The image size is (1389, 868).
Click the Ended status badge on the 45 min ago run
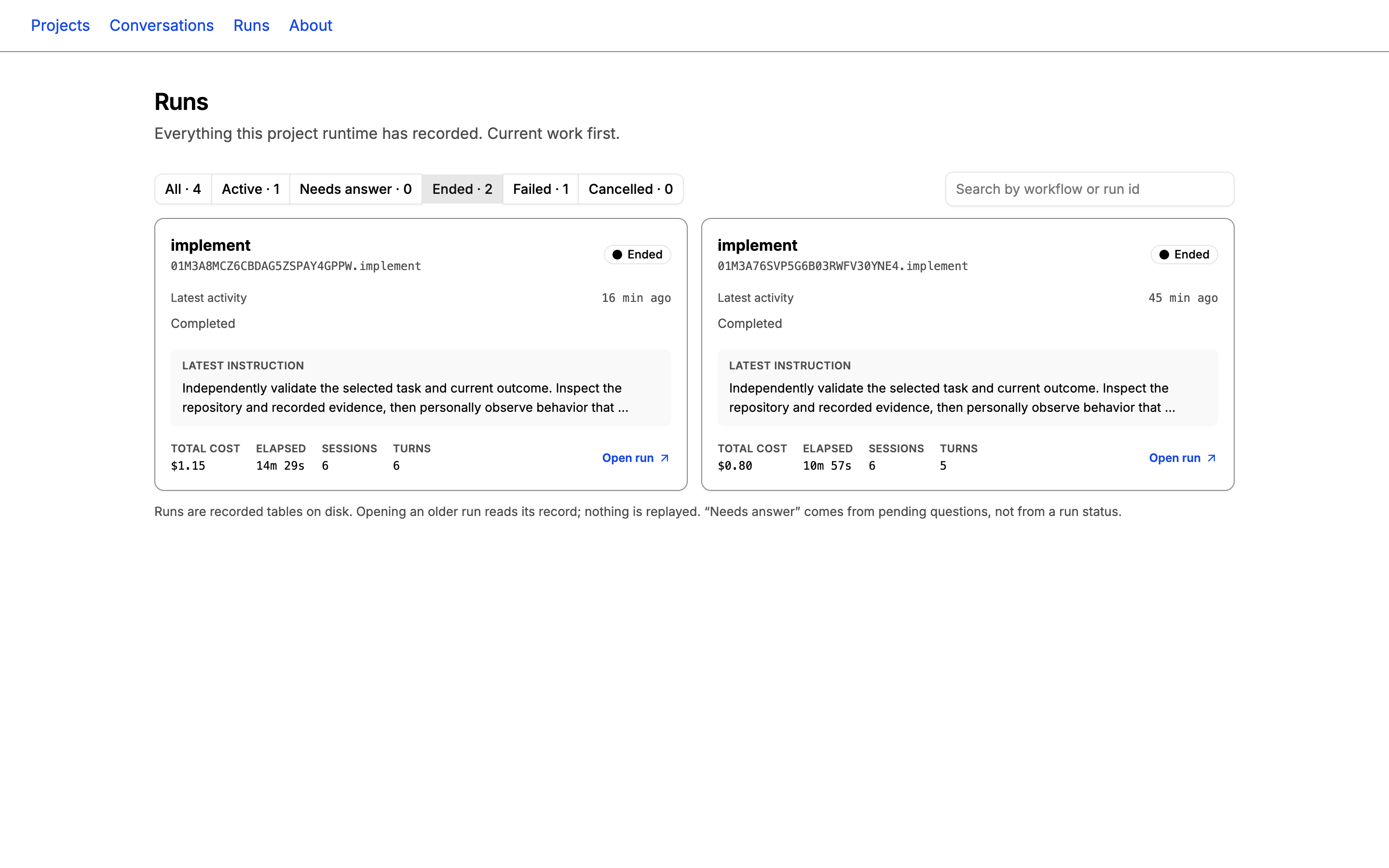(x=1185, y=254)
